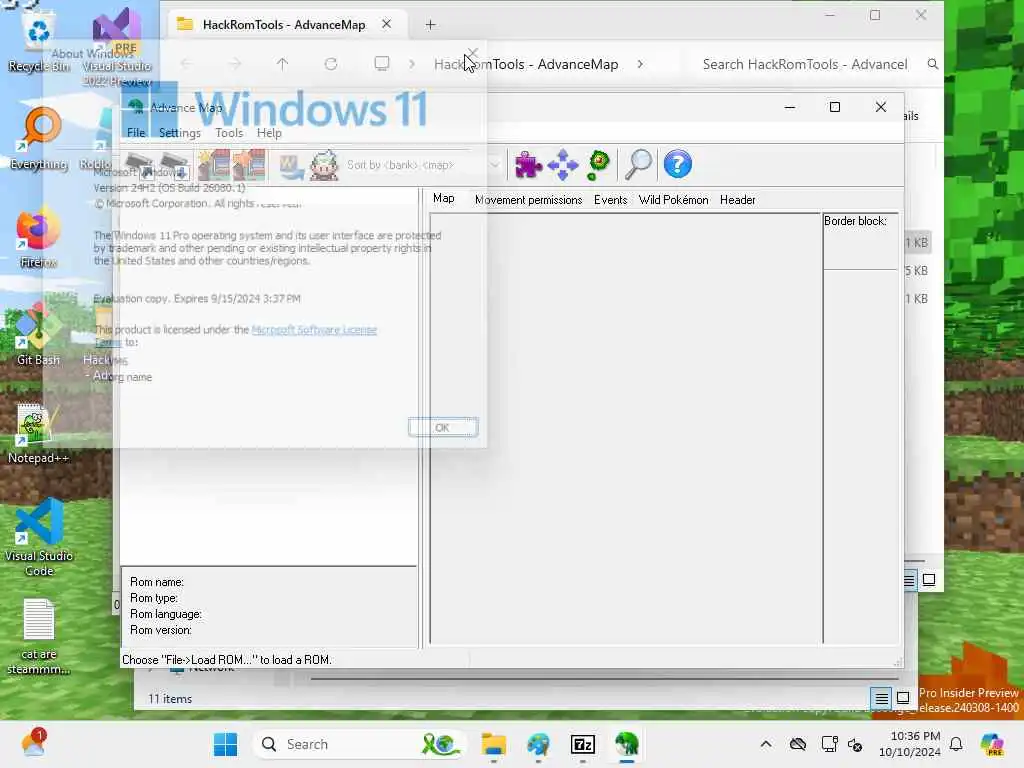
Task: Click the File Explorer horizontal scrollbar
Action: tap(607, 679)
